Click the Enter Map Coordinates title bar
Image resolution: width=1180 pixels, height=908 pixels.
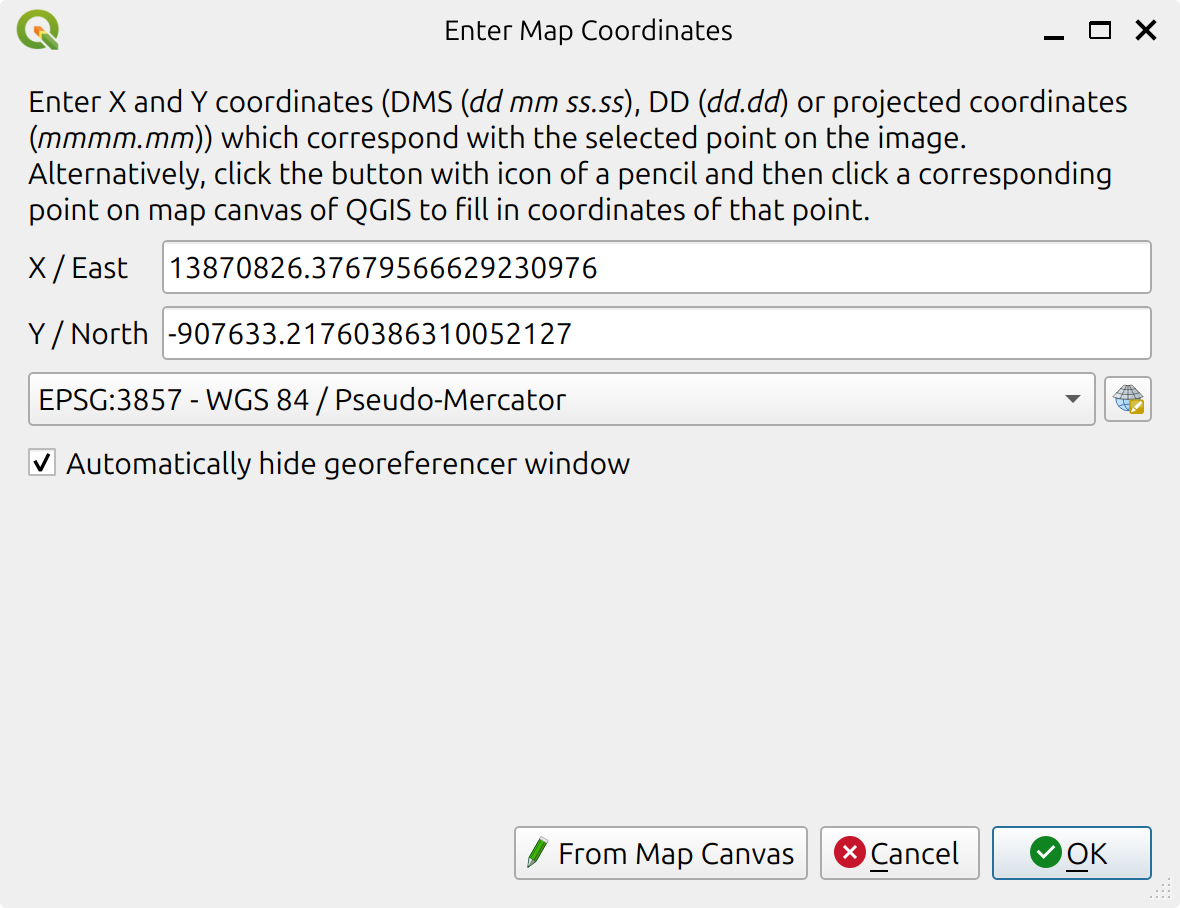(588, 30)
